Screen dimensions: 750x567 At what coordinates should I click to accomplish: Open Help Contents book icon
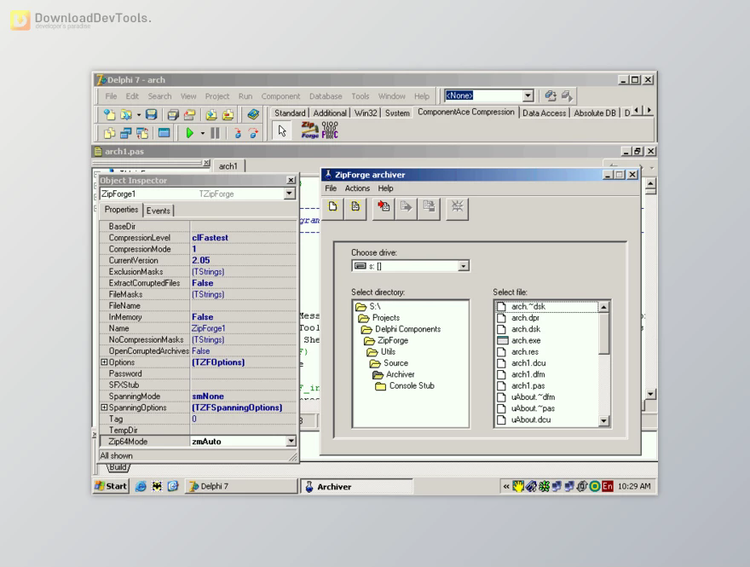click(x=253, y=114)
